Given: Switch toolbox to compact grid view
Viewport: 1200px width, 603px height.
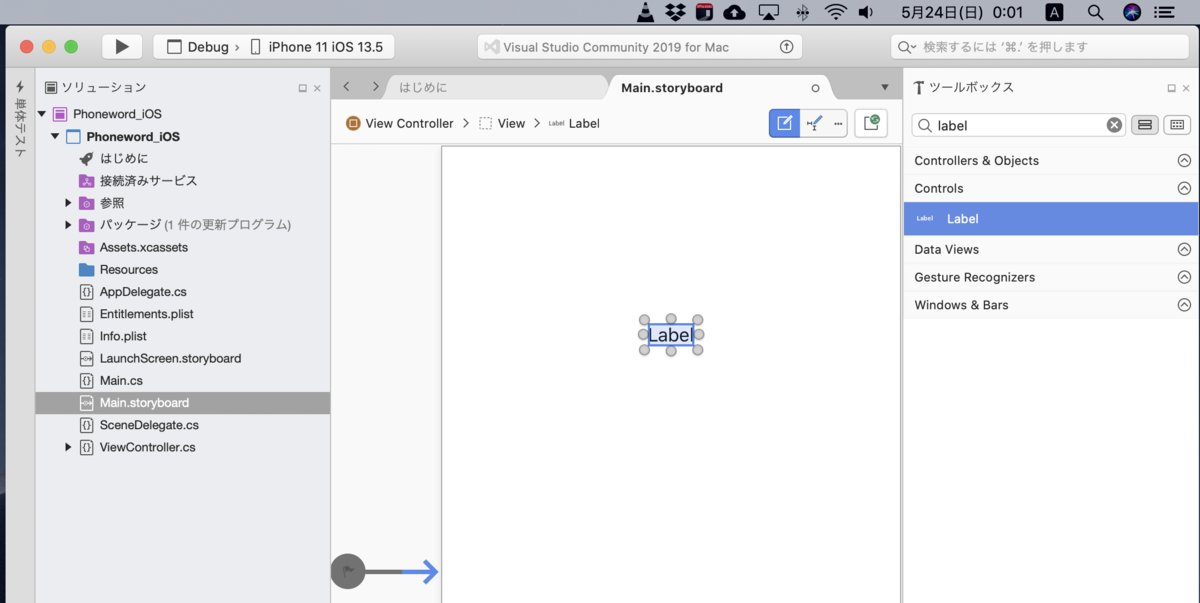Looking at the screenshot, I should (x=1176, y=125).
